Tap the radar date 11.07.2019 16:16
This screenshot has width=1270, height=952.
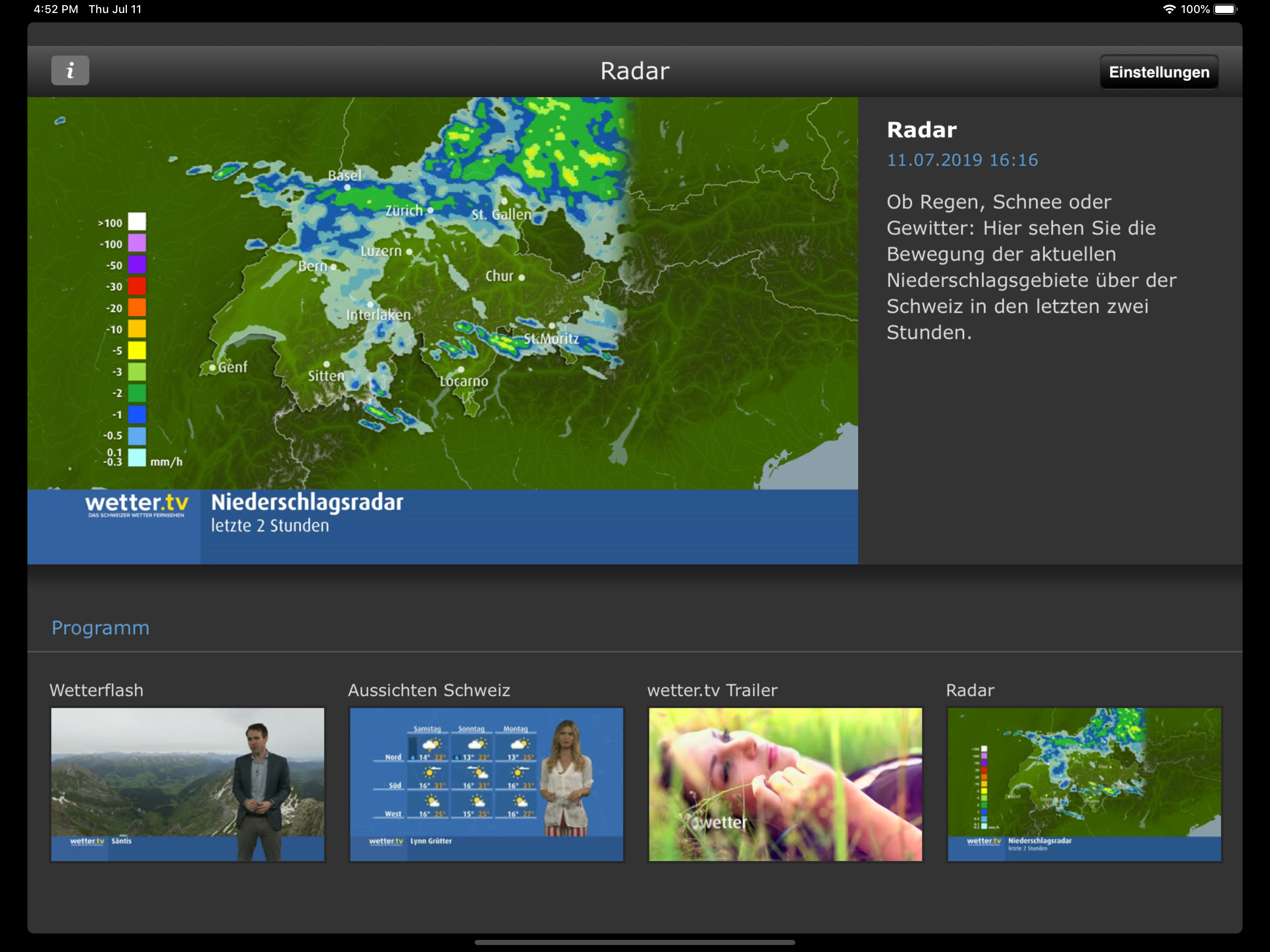[962, 159]
